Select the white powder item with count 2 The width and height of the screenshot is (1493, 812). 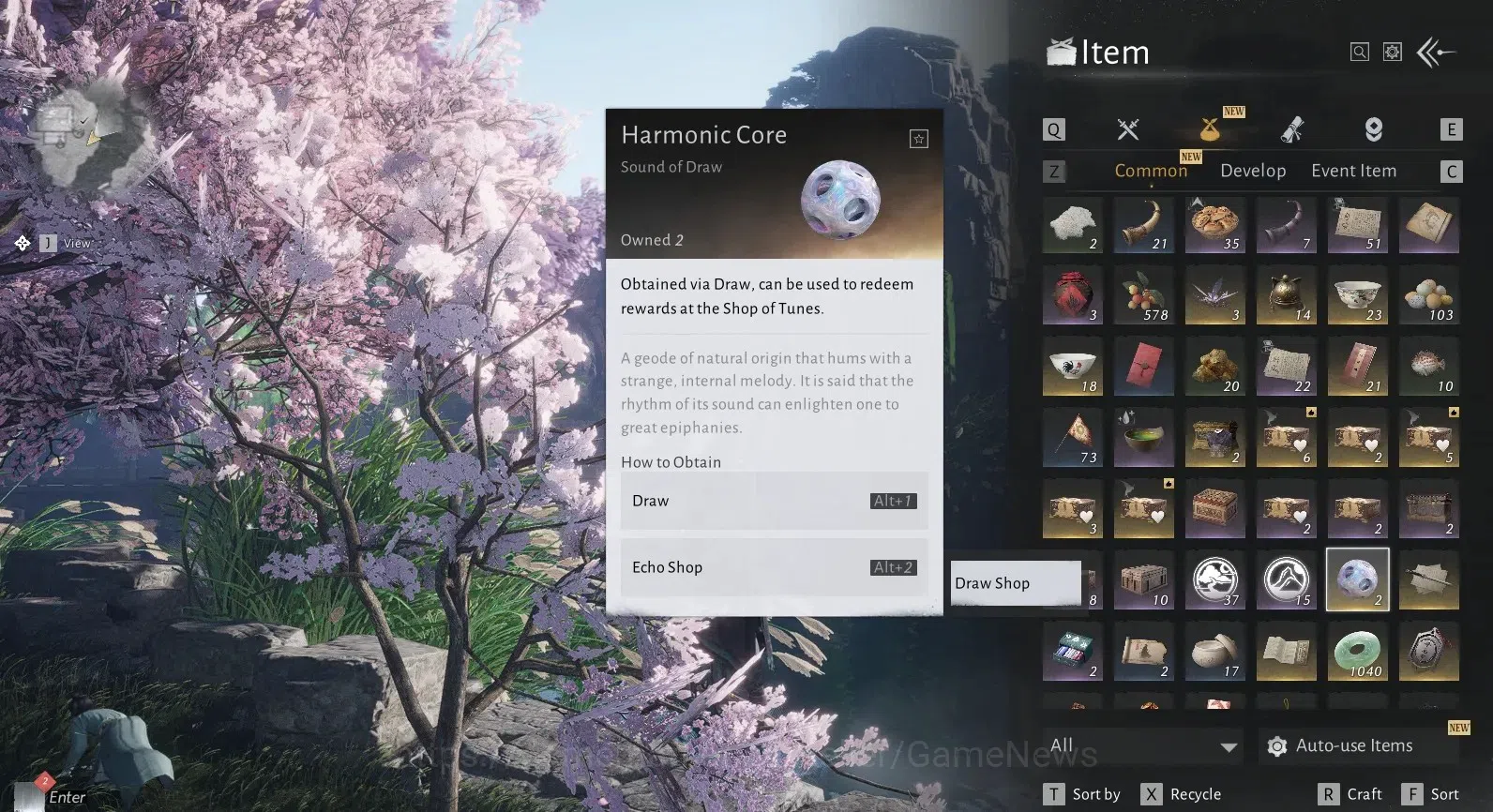tap(1073, 224)
